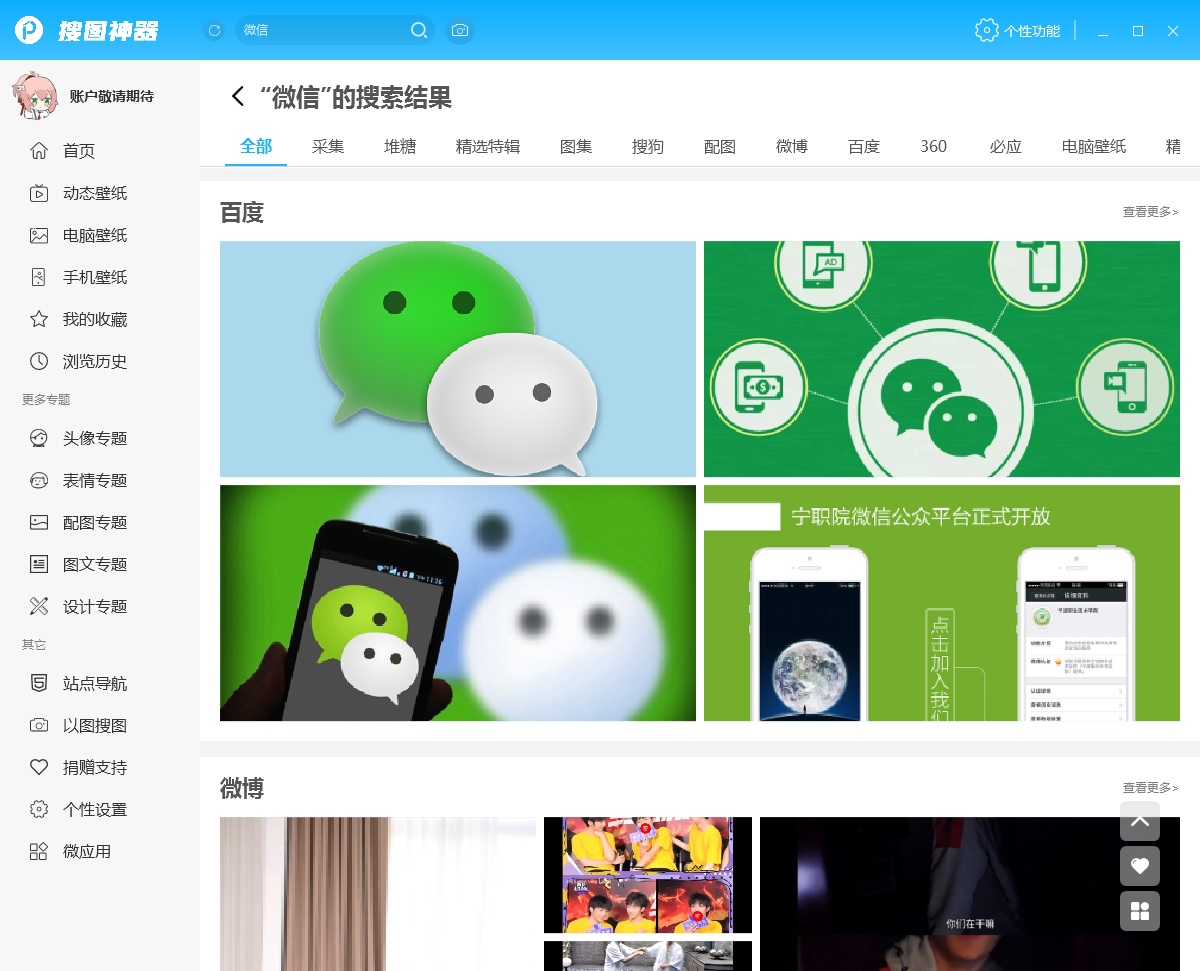Go back using the left arrow
Viewport: 1200px width, 971px height.
pyautogui.click(x=238, y=96)
